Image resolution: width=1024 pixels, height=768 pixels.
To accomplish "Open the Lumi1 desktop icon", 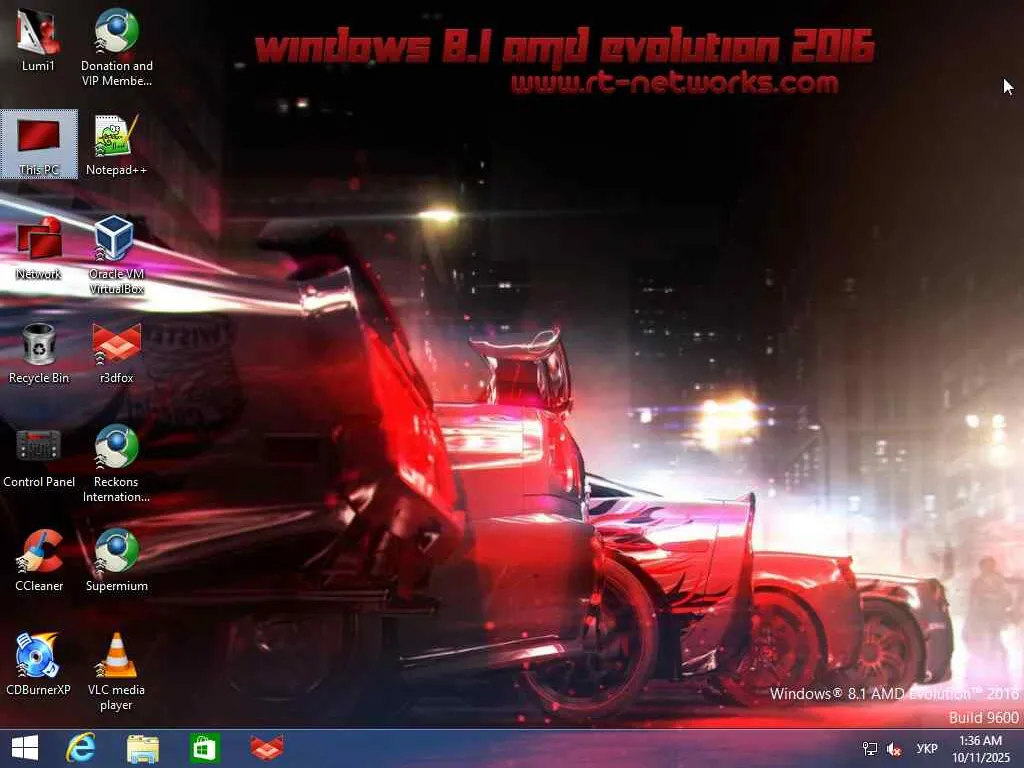I will point(39,40).
